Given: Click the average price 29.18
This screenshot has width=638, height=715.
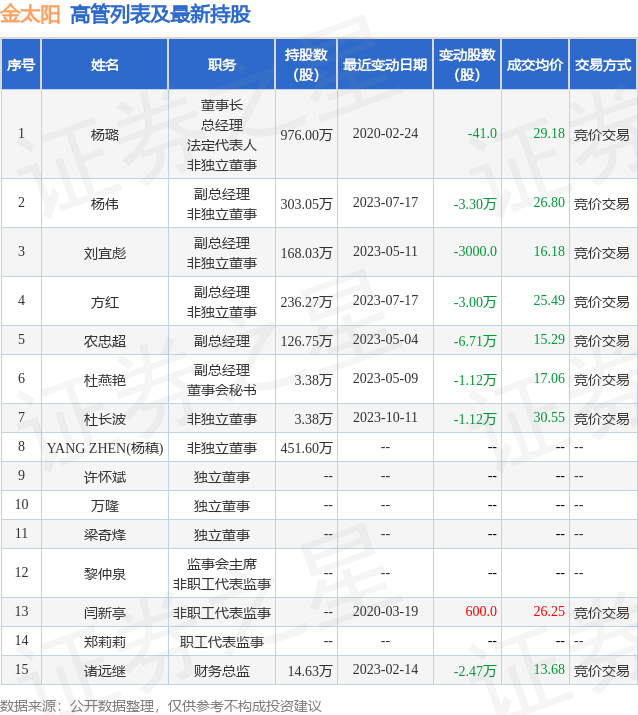Looking at the screenshot, I should pyautogui.click(x=549, y=134).
